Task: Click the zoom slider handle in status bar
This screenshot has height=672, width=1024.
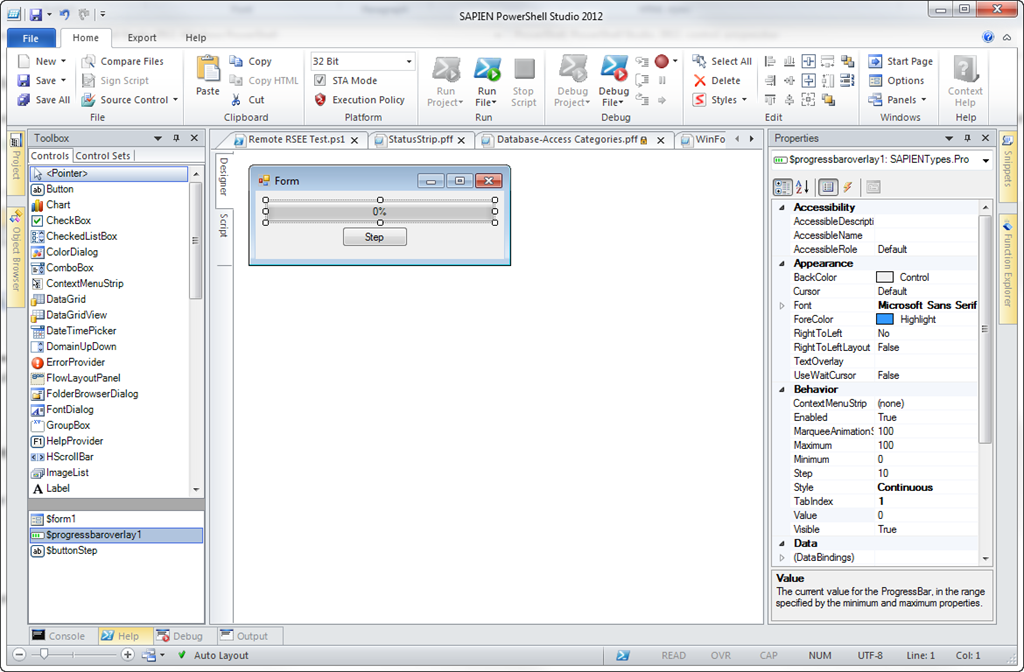Action: [x=44, y=654]
